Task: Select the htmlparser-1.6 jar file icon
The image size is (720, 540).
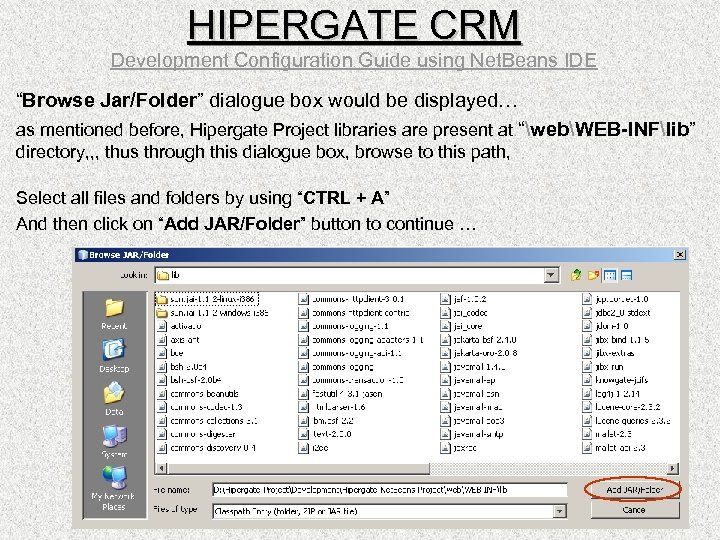Action: (304, 407)
